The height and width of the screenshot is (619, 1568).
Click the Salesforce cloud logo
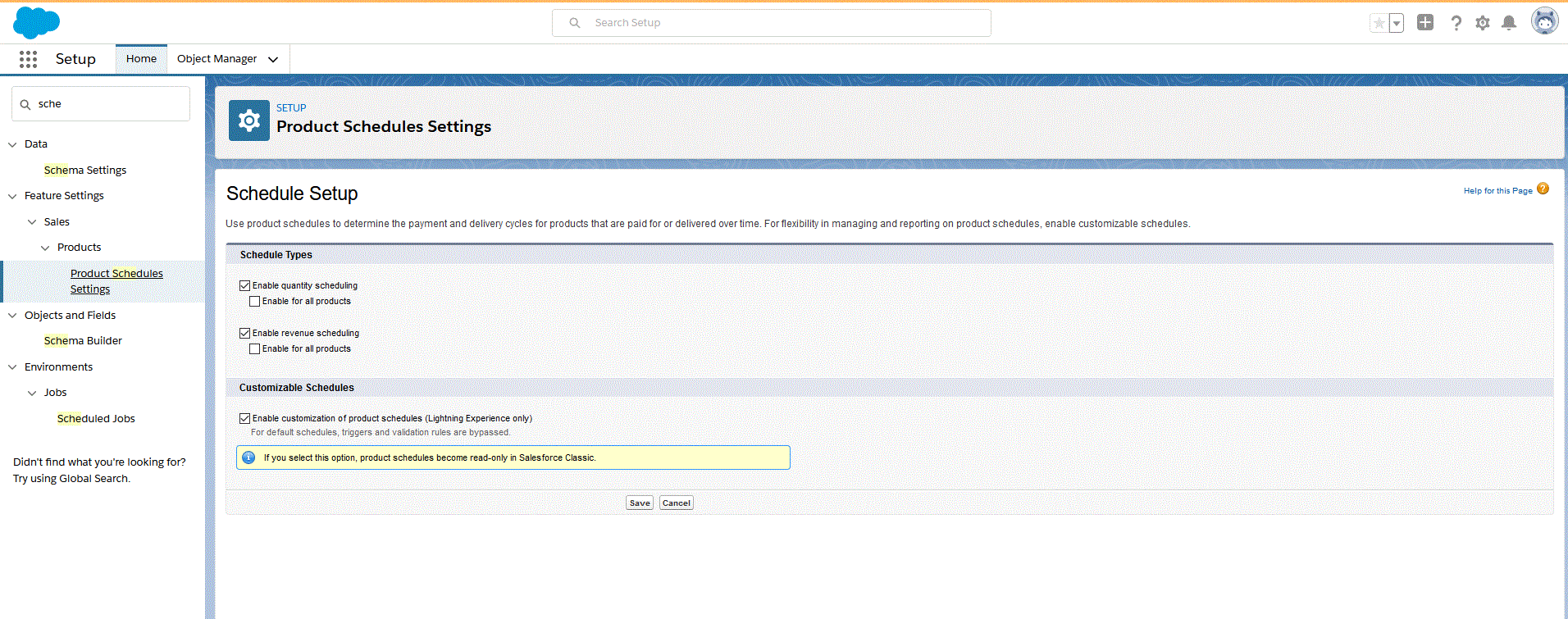[36, 22]
